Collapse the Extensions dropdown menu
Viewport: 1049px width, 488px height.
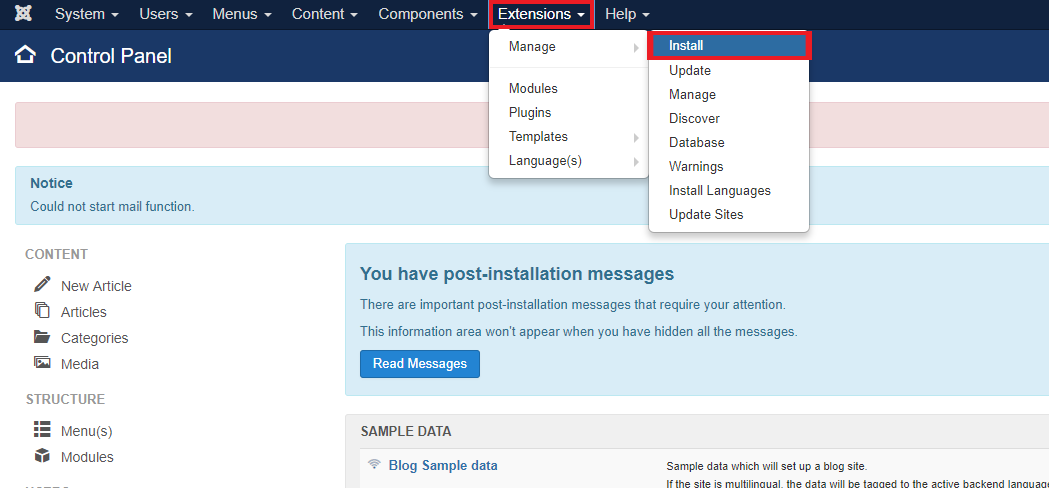tap(541, 14)
